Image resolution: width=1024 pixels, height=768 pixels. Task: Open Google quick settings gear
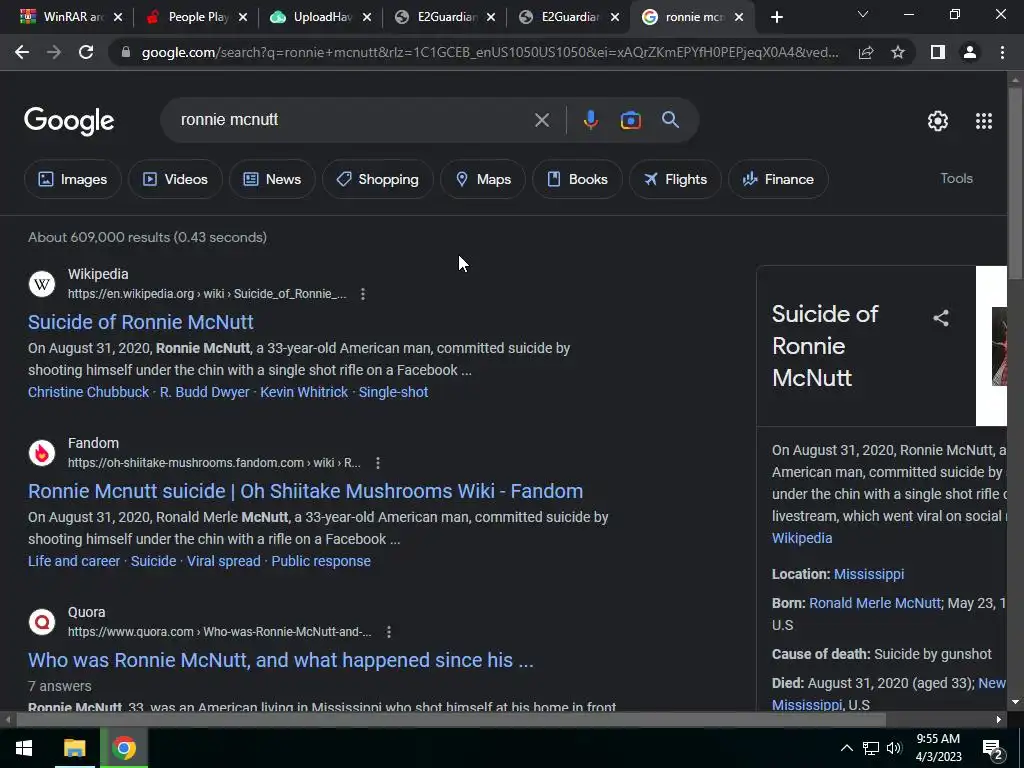[x=938, y=121]
